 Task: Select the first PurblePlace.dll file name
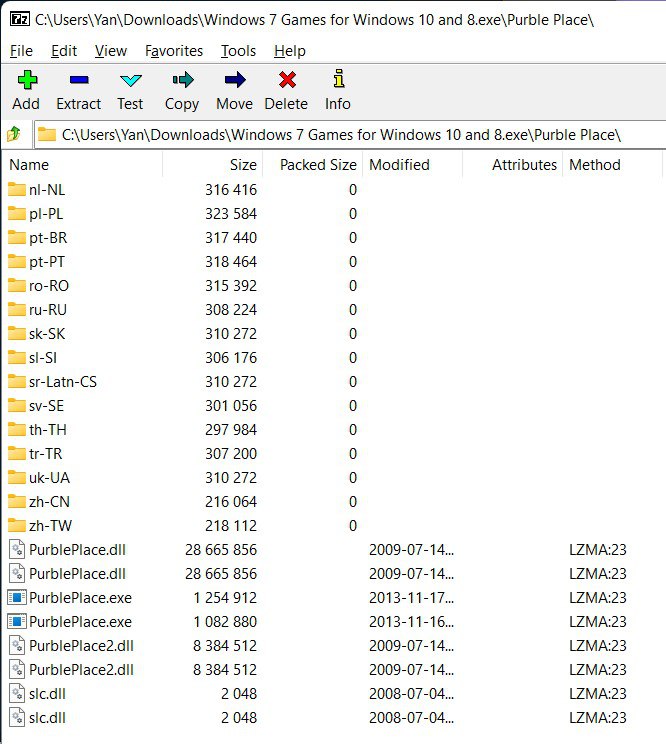[x=77, y=549]
